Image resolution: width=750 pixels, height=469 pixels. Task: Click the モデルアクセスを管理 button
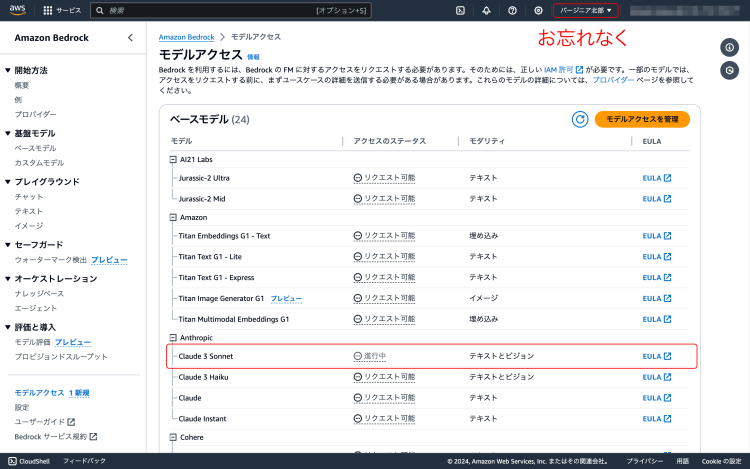point(642,119)
